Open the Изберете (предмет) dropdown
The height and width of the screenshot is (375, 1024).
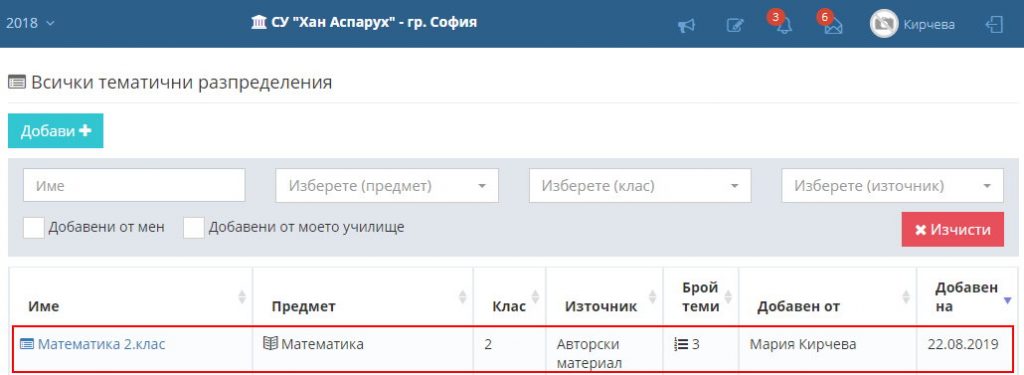pos(387,186)
